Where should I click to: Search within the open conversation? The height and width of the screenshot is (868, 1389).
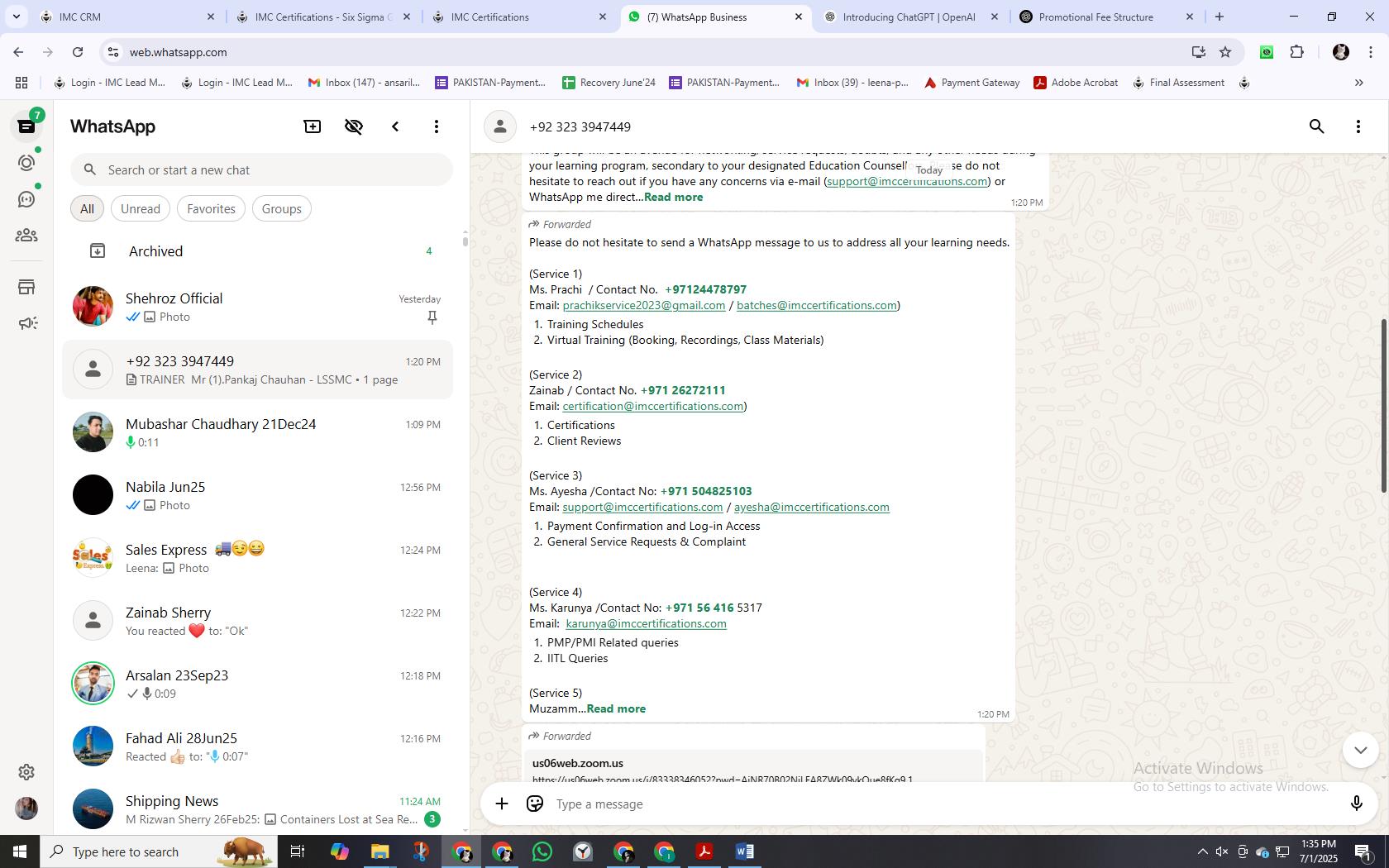coord(1317,126)
